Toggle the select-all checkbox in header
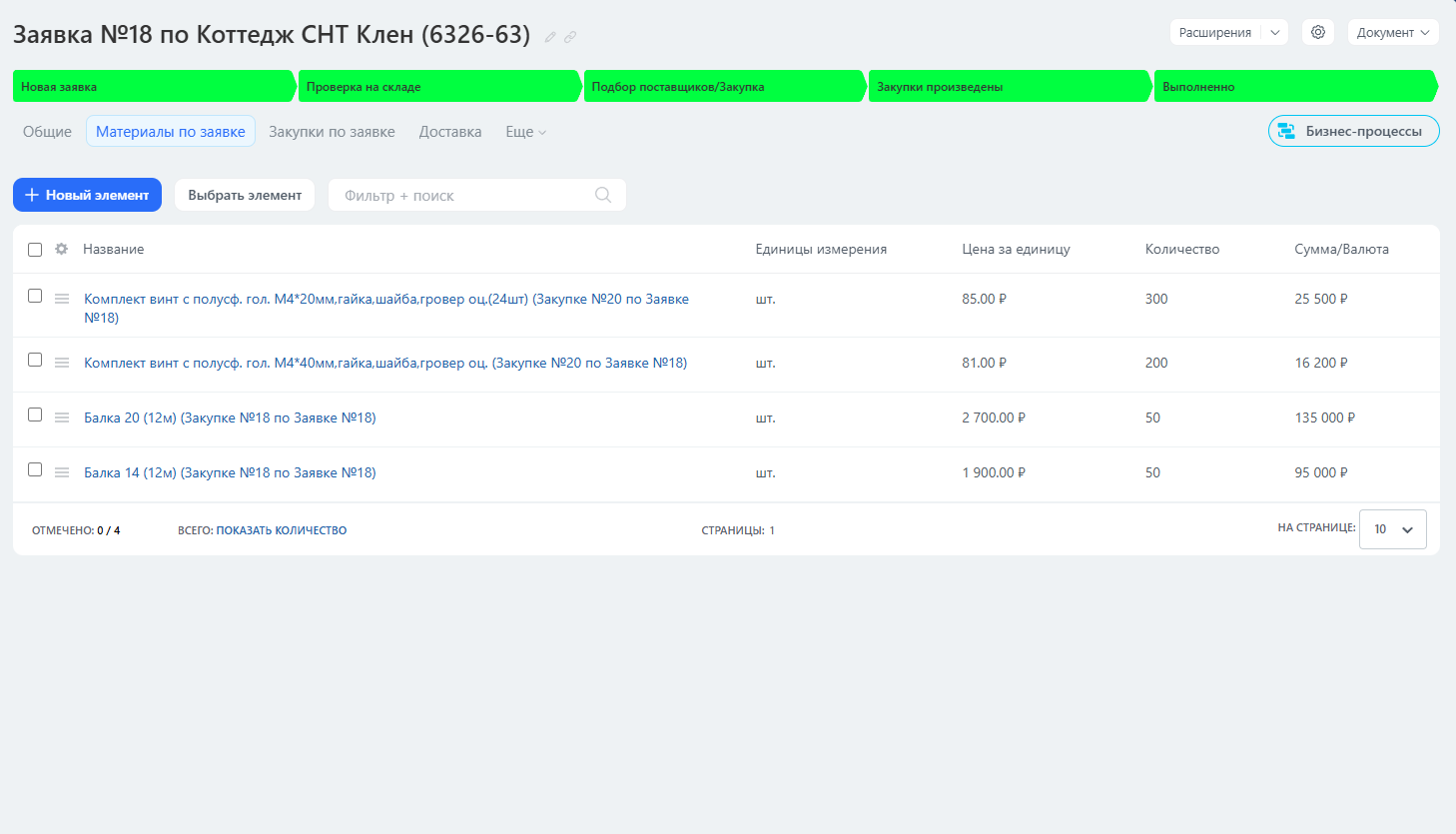The height and width of the screenshot is (834, 1456). tap(35, 250)
